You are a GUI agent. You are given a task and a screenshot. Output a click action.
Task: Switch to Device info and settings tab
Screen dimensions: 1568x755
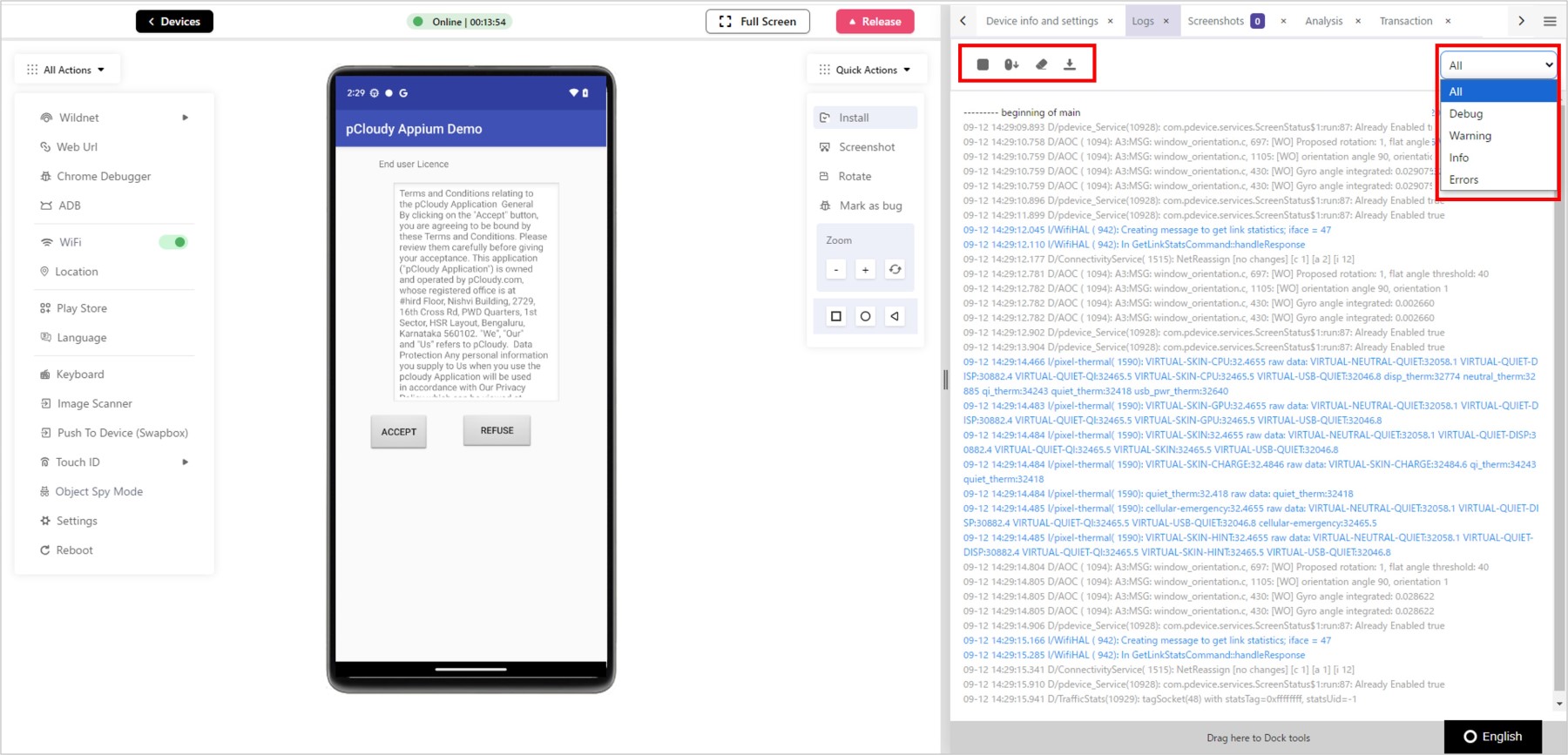[x=1042, y=21]
